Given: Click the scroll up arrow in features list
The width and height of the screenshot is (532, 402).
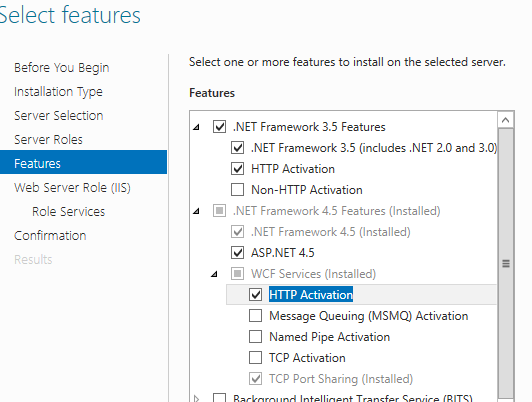Looking at the screenshot, I should coord(506,120).
